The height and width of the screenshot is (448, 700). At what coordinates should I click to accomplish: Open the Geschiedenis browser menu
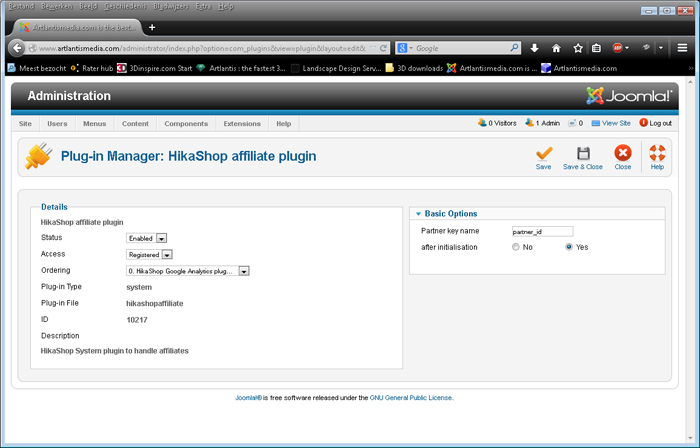point(125,6)
